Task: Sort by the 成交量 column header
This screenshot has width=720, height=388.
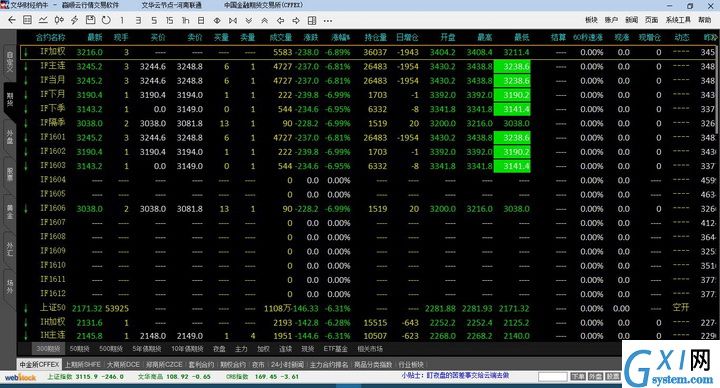Action: pyautogui.click(x=281, y=37)
